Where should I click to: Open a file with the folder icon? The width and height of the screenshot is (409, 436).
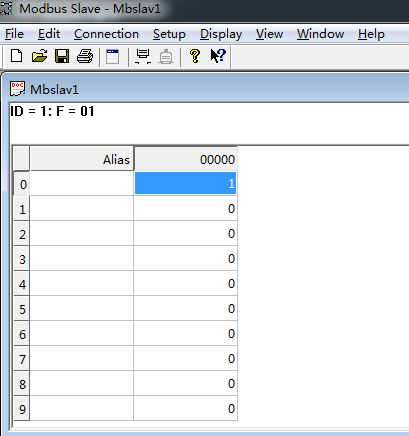[x=39, y=56]
